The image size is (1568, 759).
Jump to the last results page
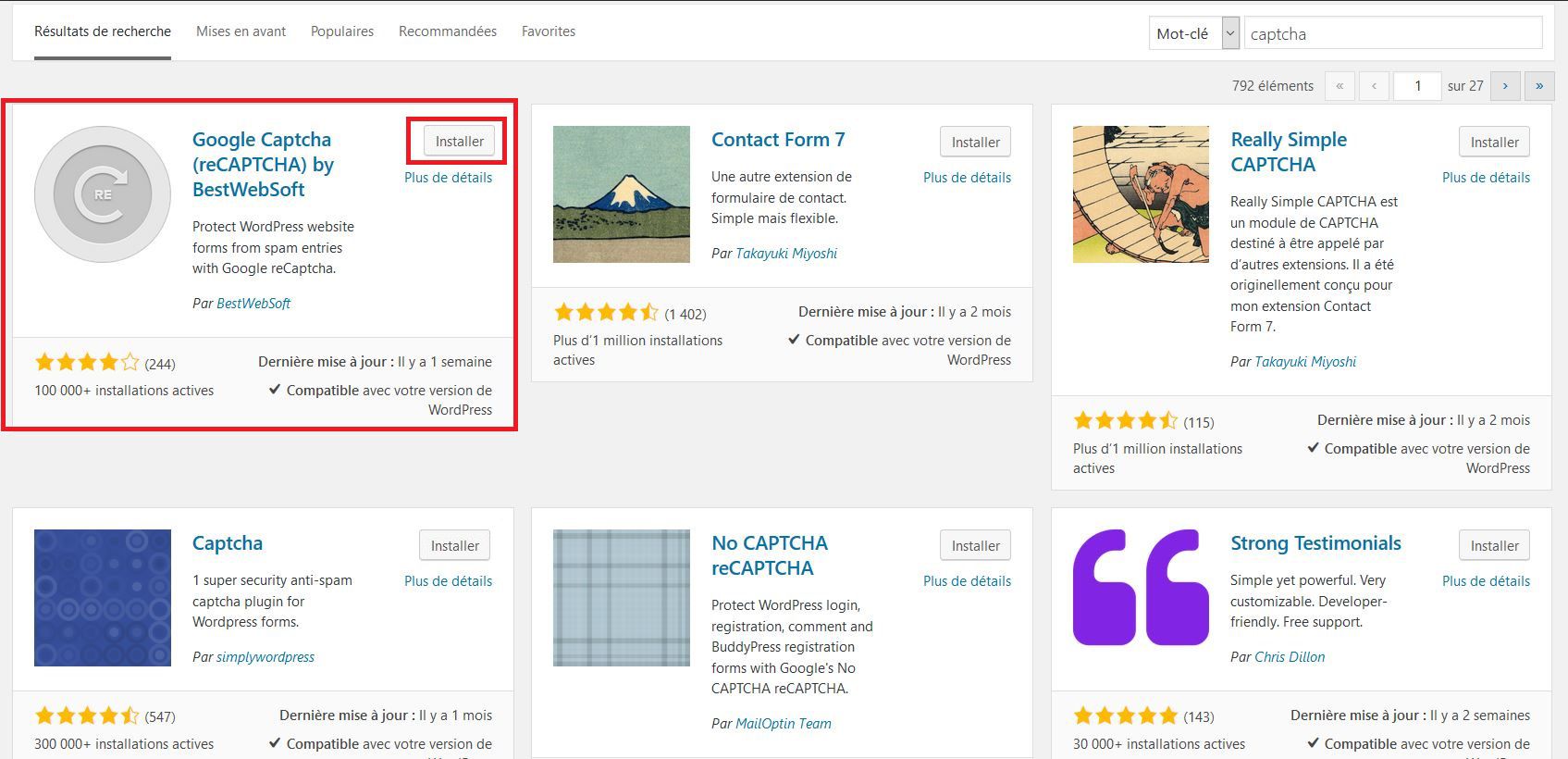pos(1539,86)
